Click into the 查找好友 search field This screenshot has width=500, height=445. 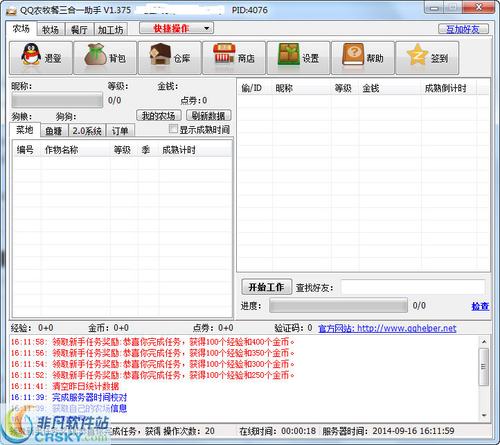click(x=413, y=287)
